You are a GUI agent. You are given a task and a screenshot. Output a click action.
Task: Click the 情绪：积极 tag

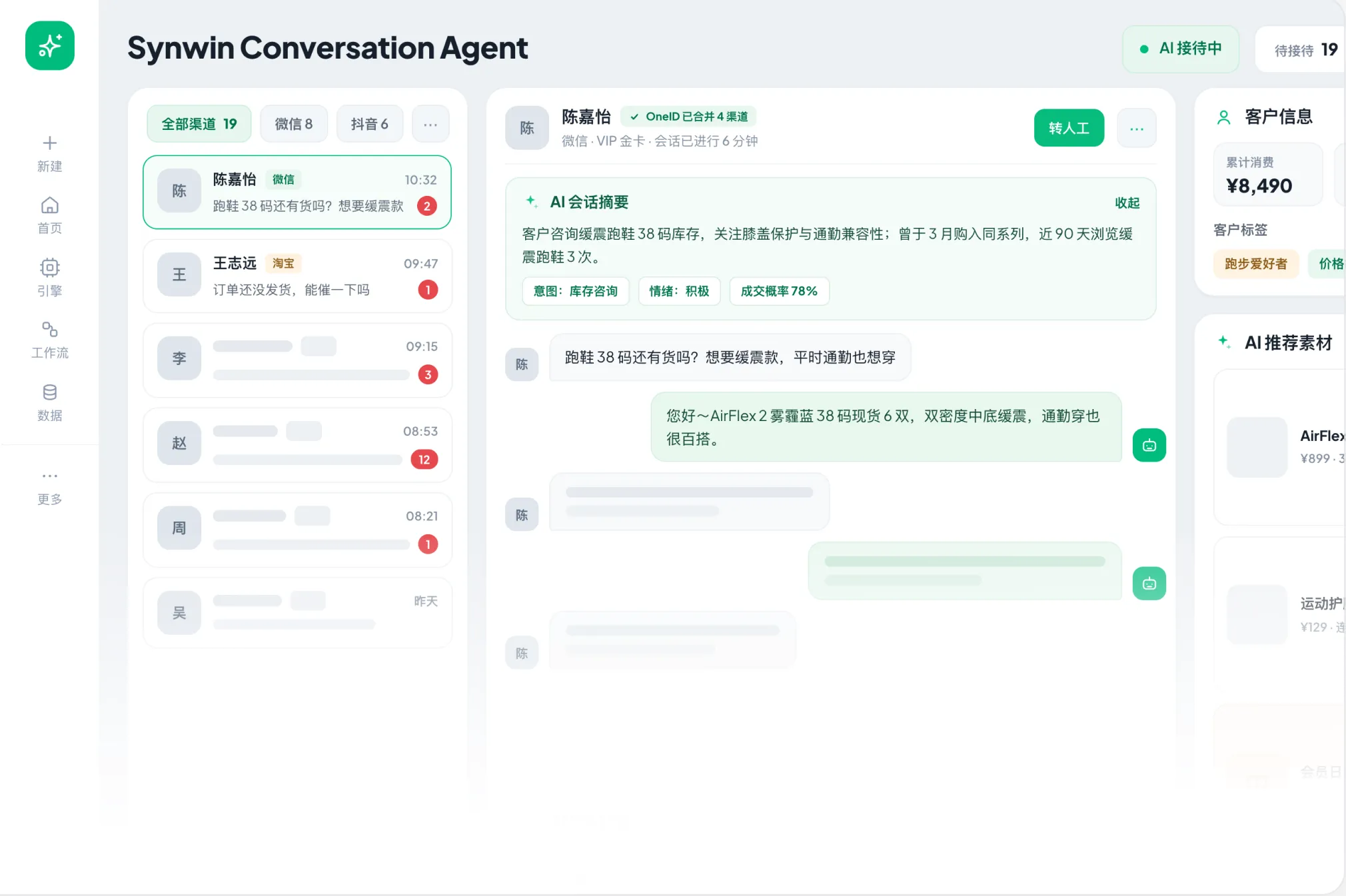(x=679, y=291)
